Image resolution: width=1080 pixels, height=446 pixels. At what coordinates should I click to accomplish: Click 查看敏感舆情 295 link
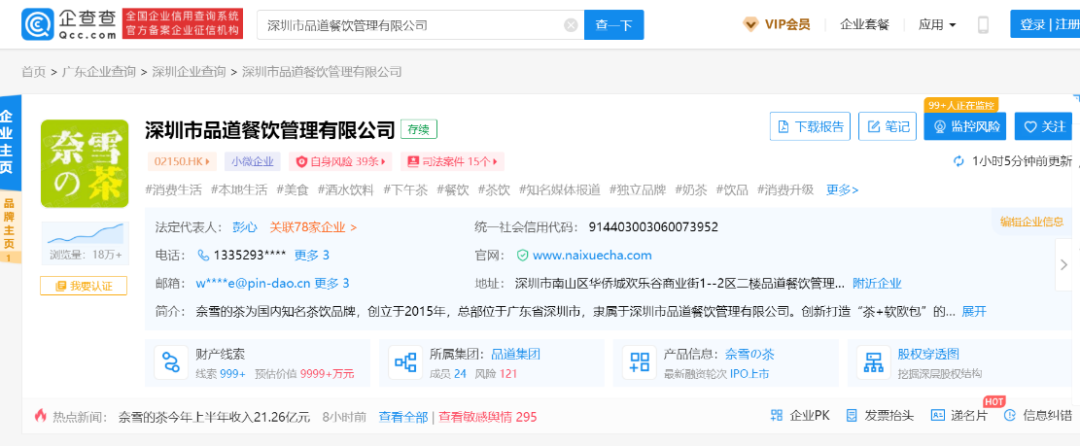488,416
